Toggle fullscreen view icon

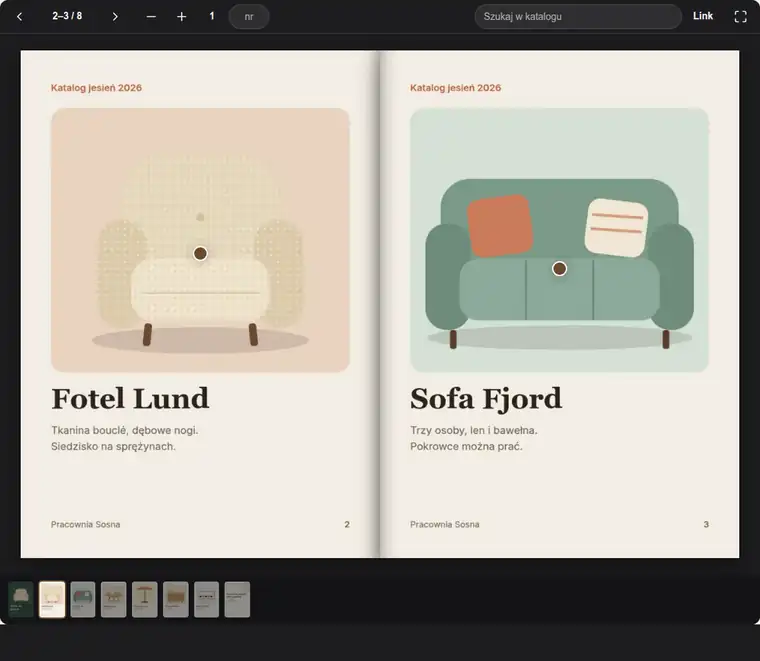pos(741,16)
